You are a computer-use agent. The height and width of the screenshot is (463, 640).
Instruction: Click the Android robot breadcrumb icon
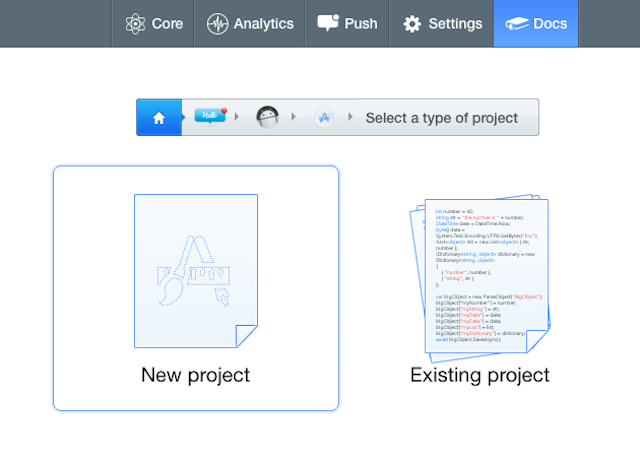click(267, 117)
